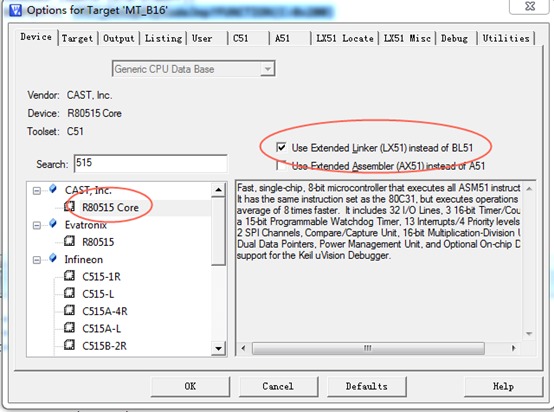The width and height of the screenshot is (554, 412).
Task: Click the device description text pane
Action: (x=379, y=260)
